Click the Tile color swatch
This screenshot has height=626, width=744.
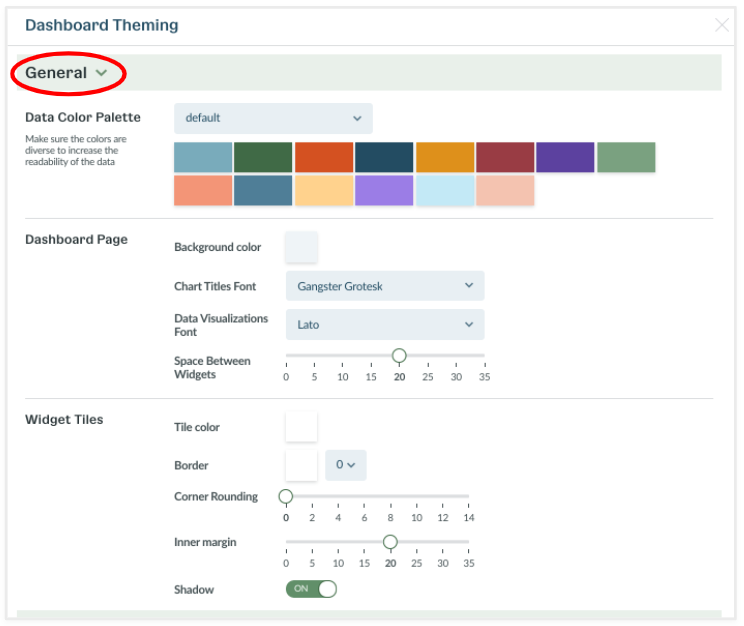point(301,427)
